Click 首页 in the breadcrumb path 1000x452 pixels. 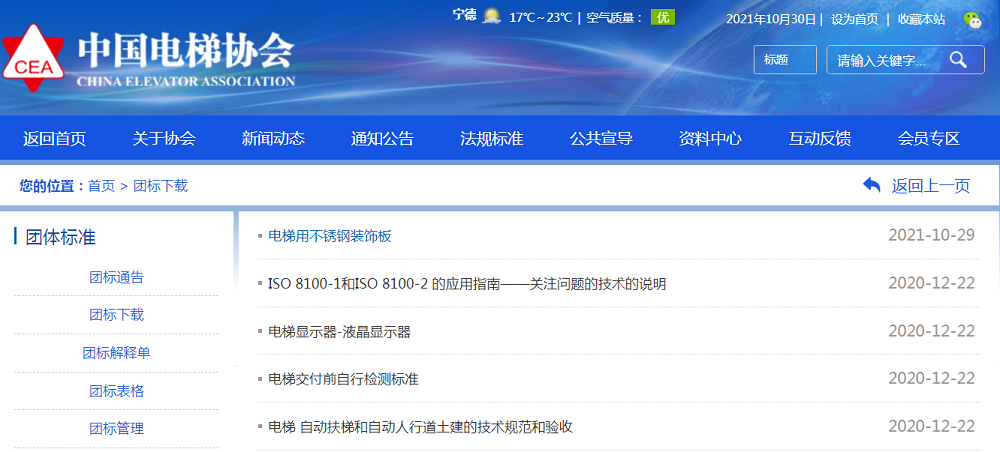click(x=101, y=186)
